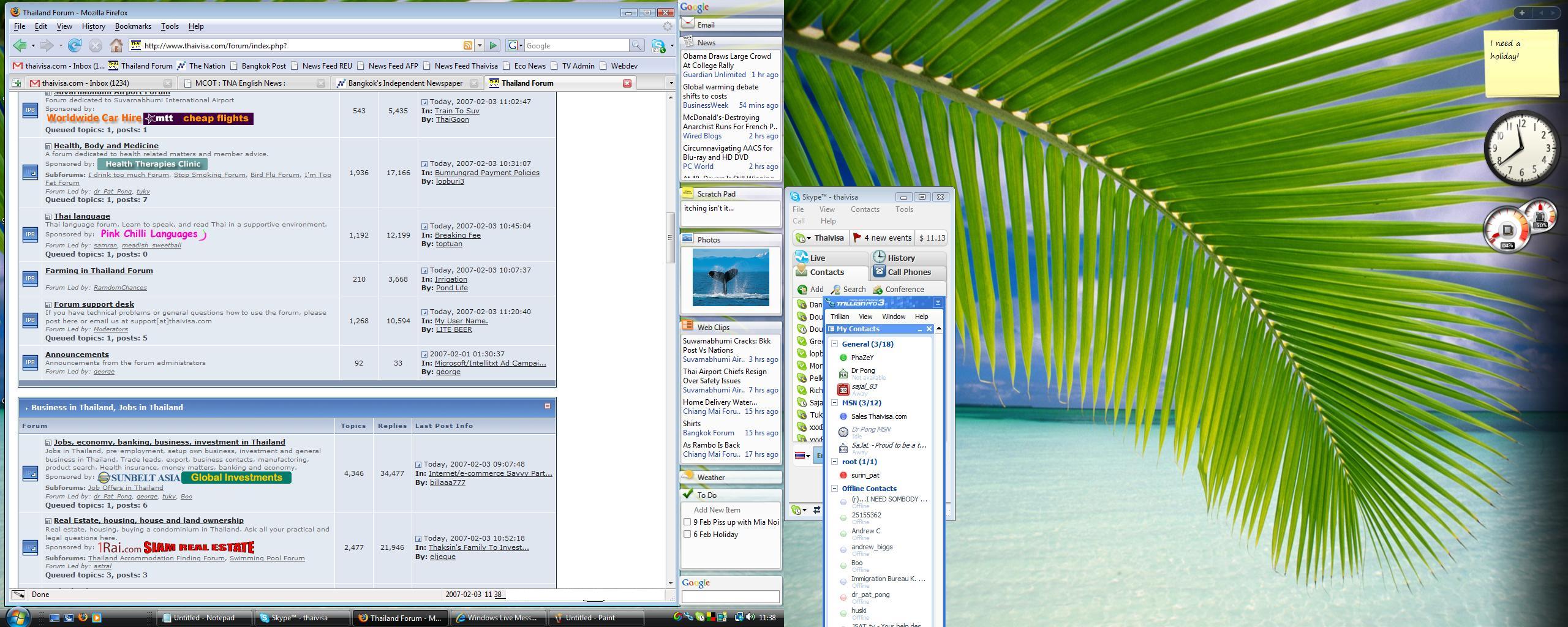Start a Skype Conference
This screenshot has height=627, width=1568.
(x=899, y=289)
